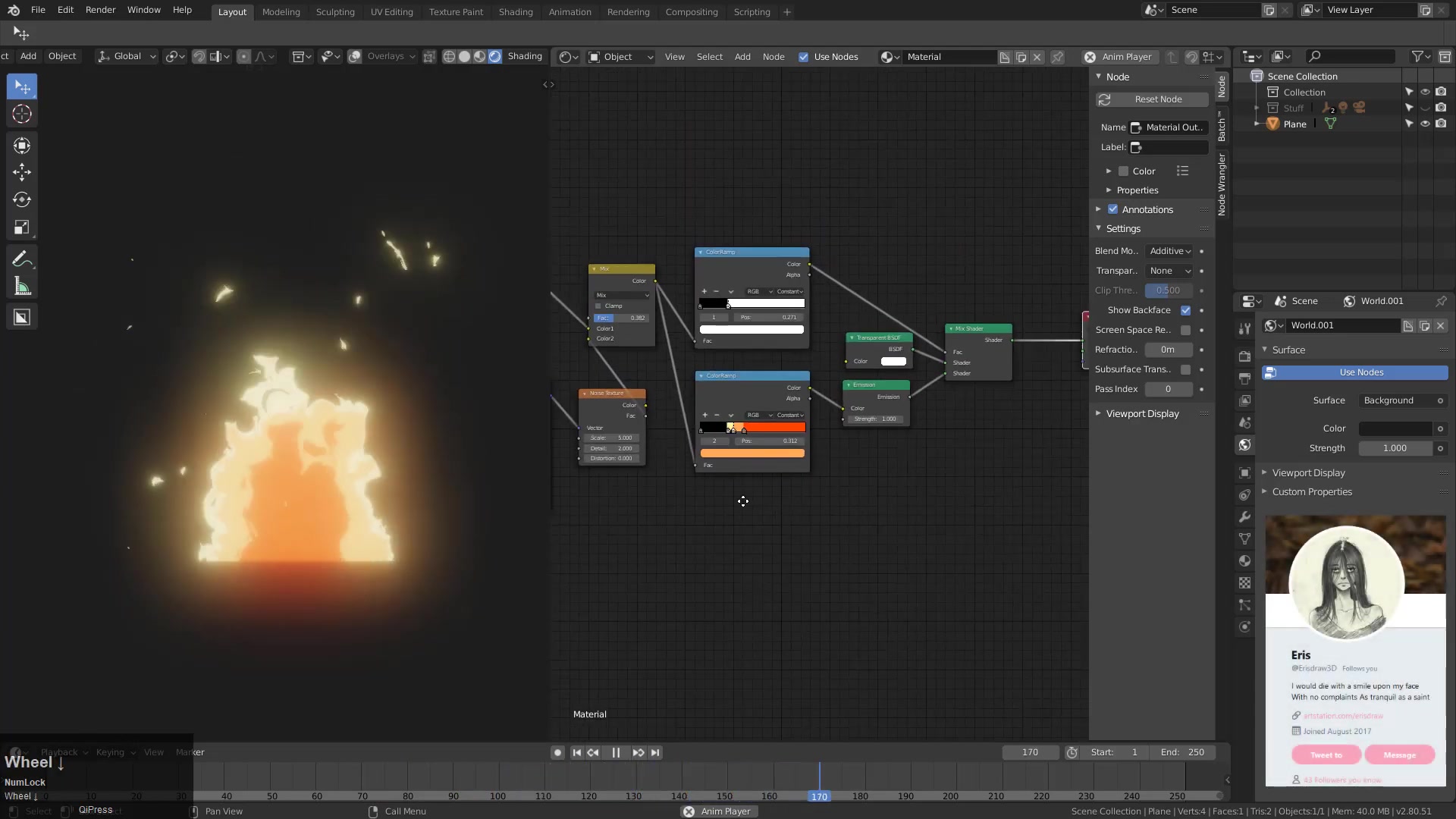This screenshot has height=819, width=1456.
Task: Expand the Viewport Display panel in node sidebar
Action: point(1142,414)
